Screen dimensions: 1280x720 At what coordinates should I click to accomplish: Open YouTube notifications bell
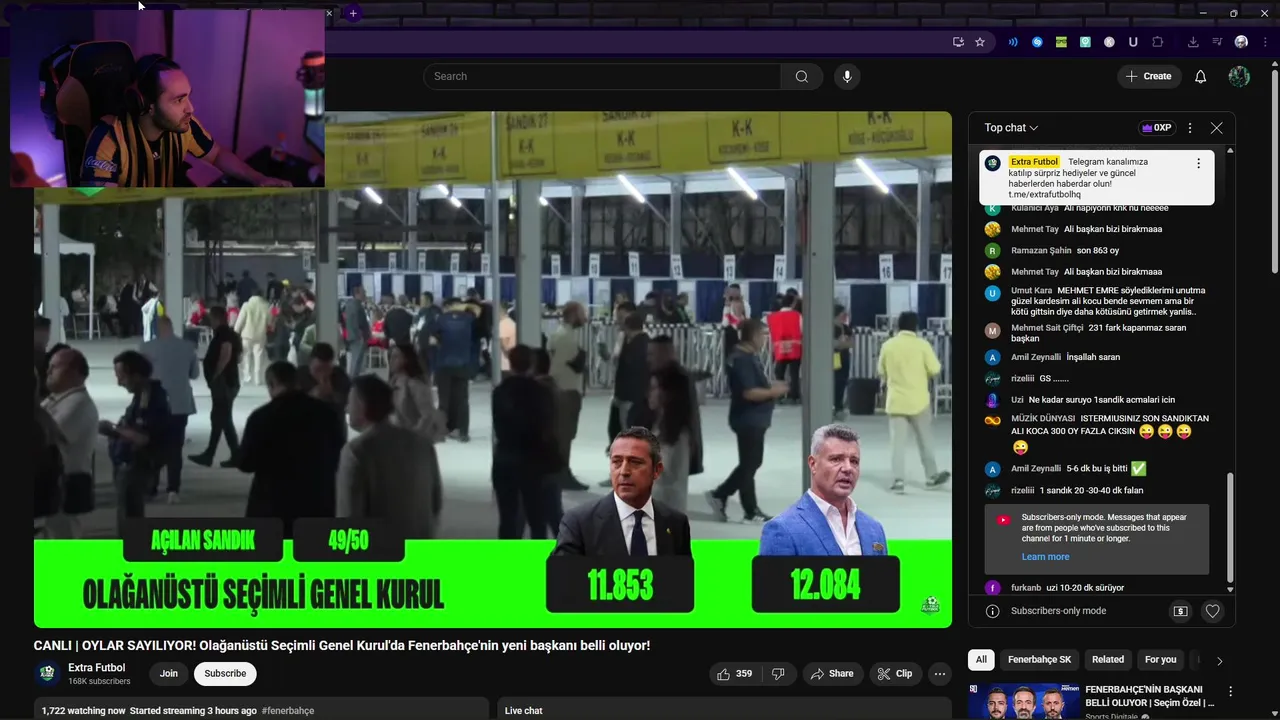(x=1201, y=77)
